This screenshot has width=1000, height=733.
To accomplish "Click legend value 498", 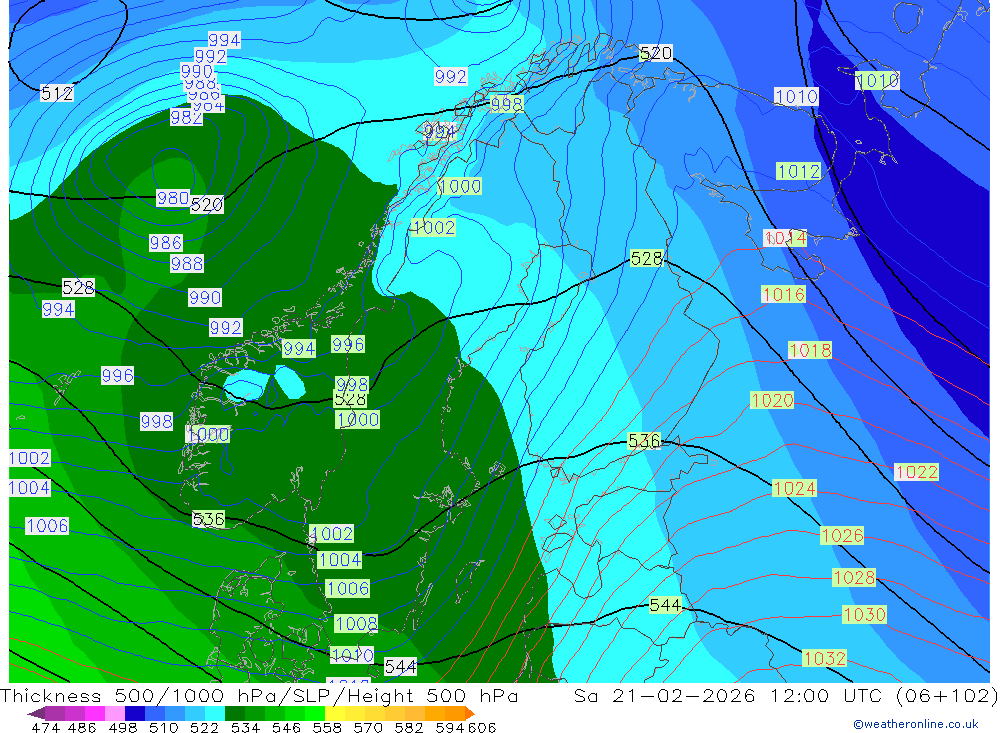I will point(123,727).
